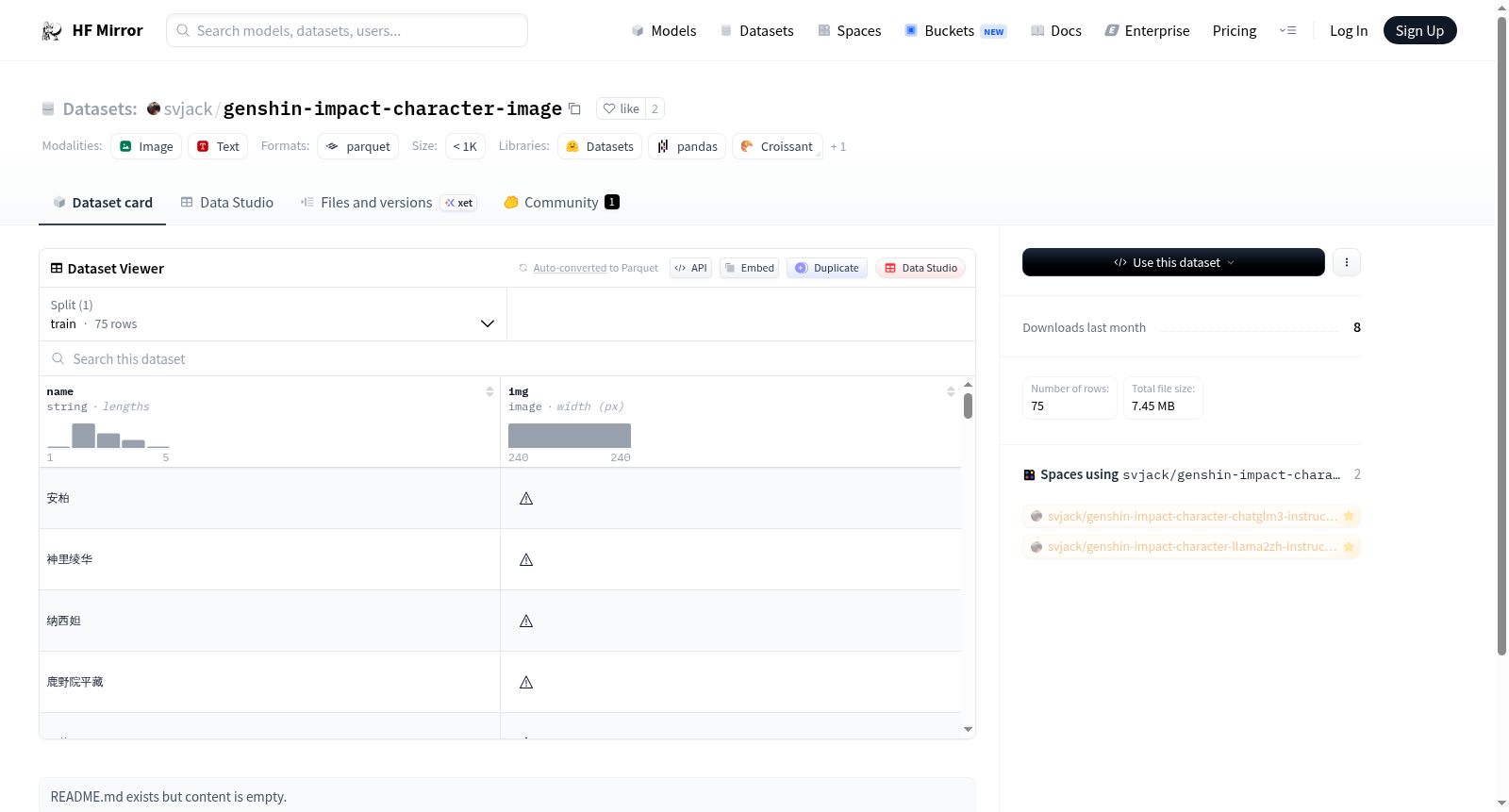
Task: Click the red Data Studio button
Action: [920, 268]
